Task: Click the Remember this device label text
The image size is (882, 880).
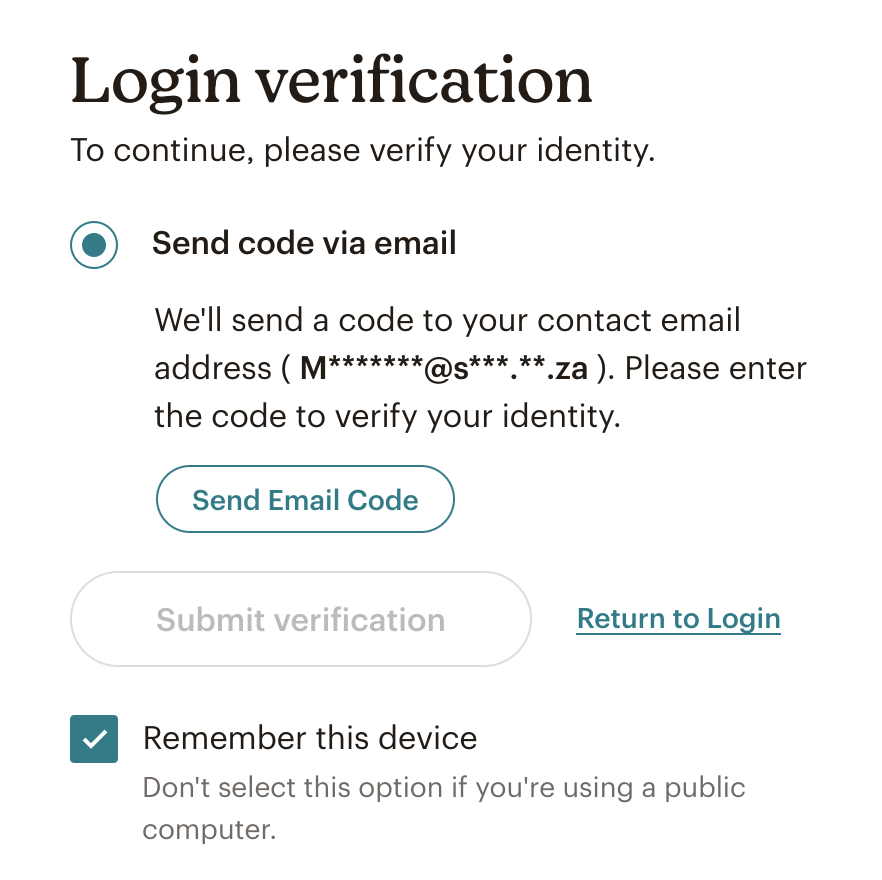Action: tap(310, 739)
